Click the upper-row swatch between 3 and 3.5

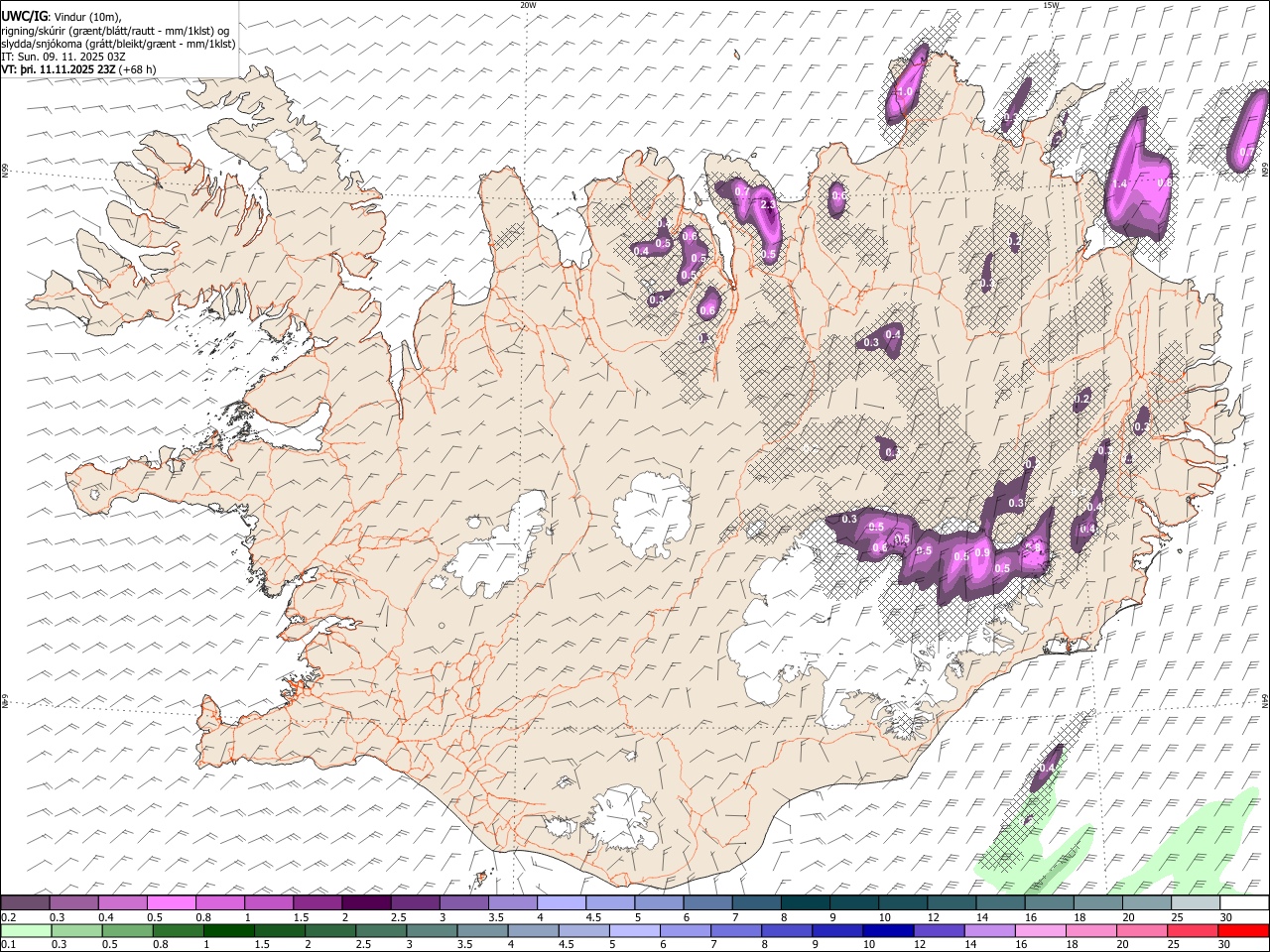pos(463,903)
